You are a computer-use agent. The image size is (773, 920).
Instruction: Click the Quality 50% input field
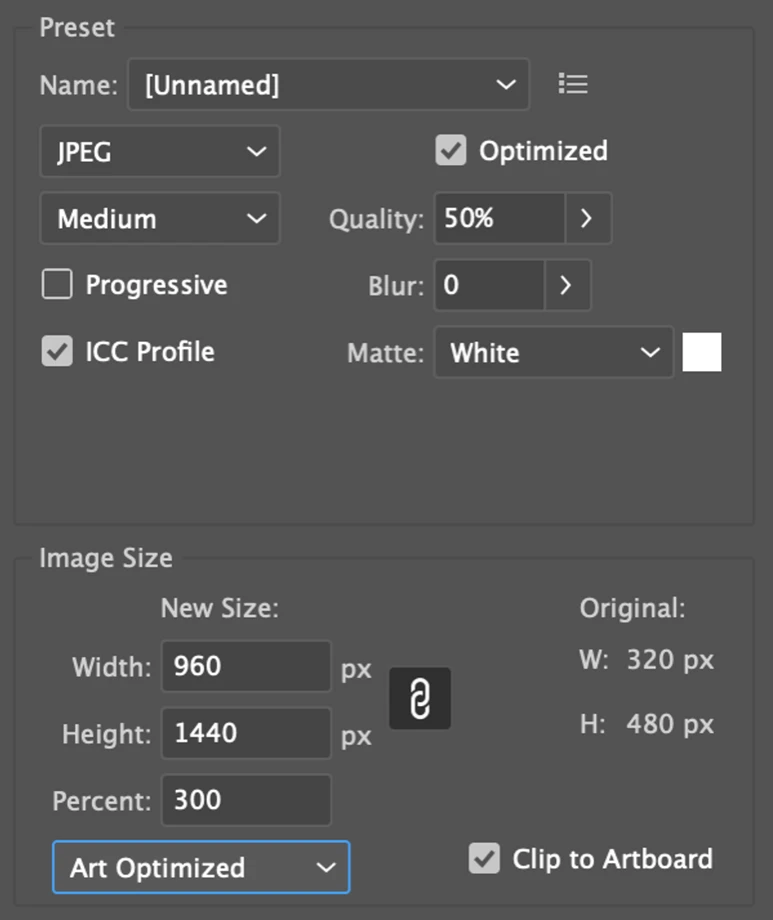499,218
